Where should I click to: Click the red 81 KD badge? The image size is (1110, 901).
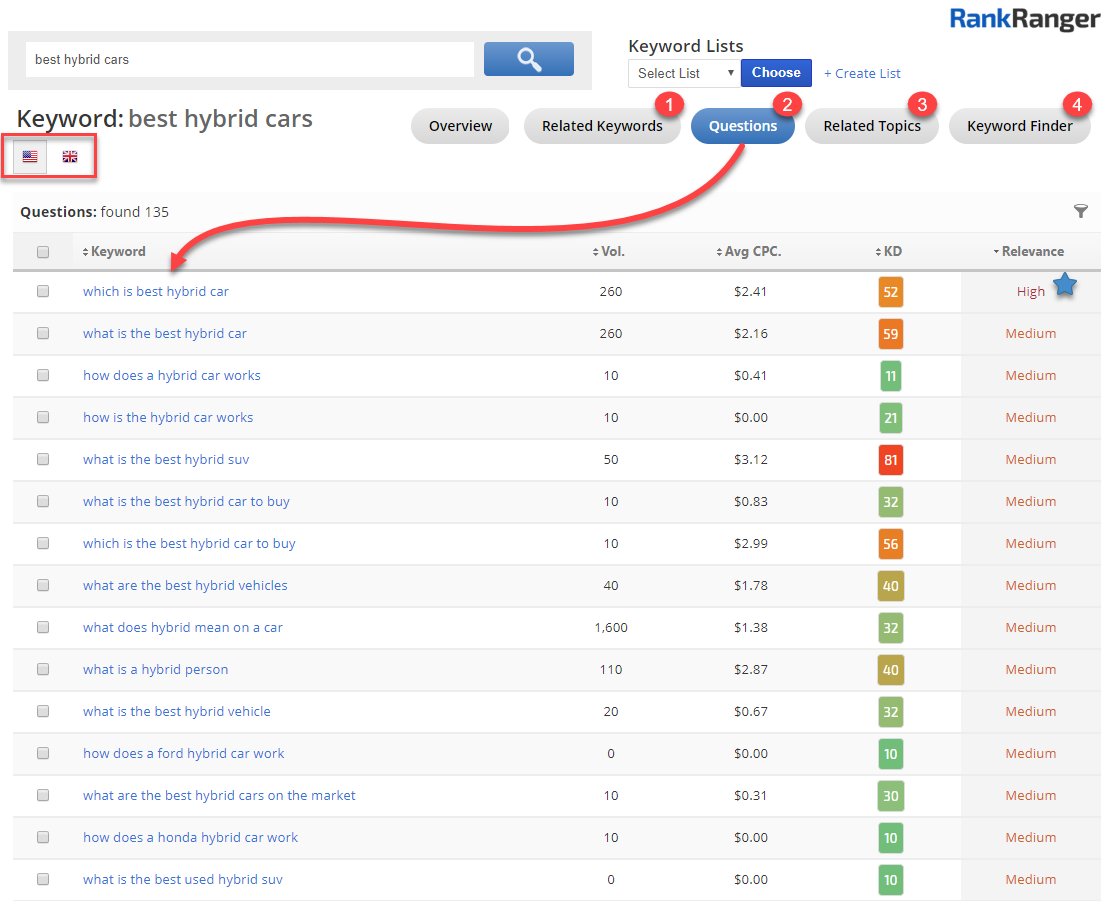[x=890, y=460]
